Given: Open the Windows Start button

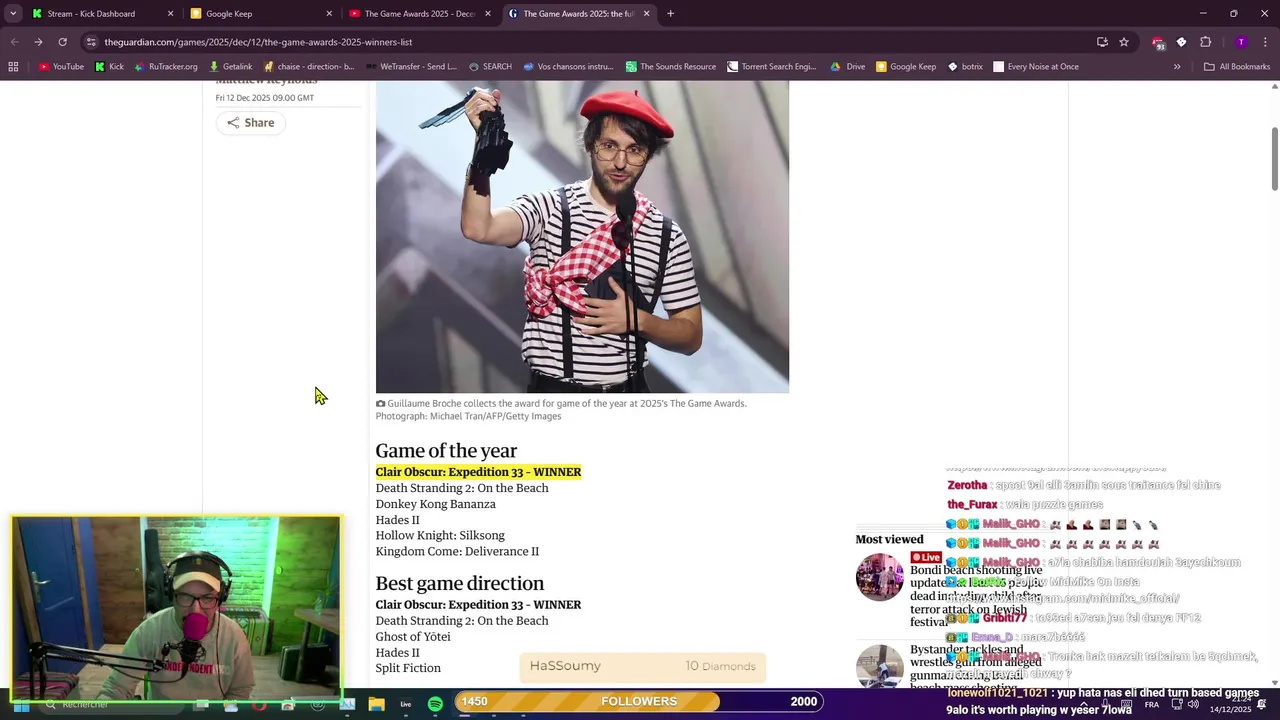Looking at the screenshot, I should point(21,705).
